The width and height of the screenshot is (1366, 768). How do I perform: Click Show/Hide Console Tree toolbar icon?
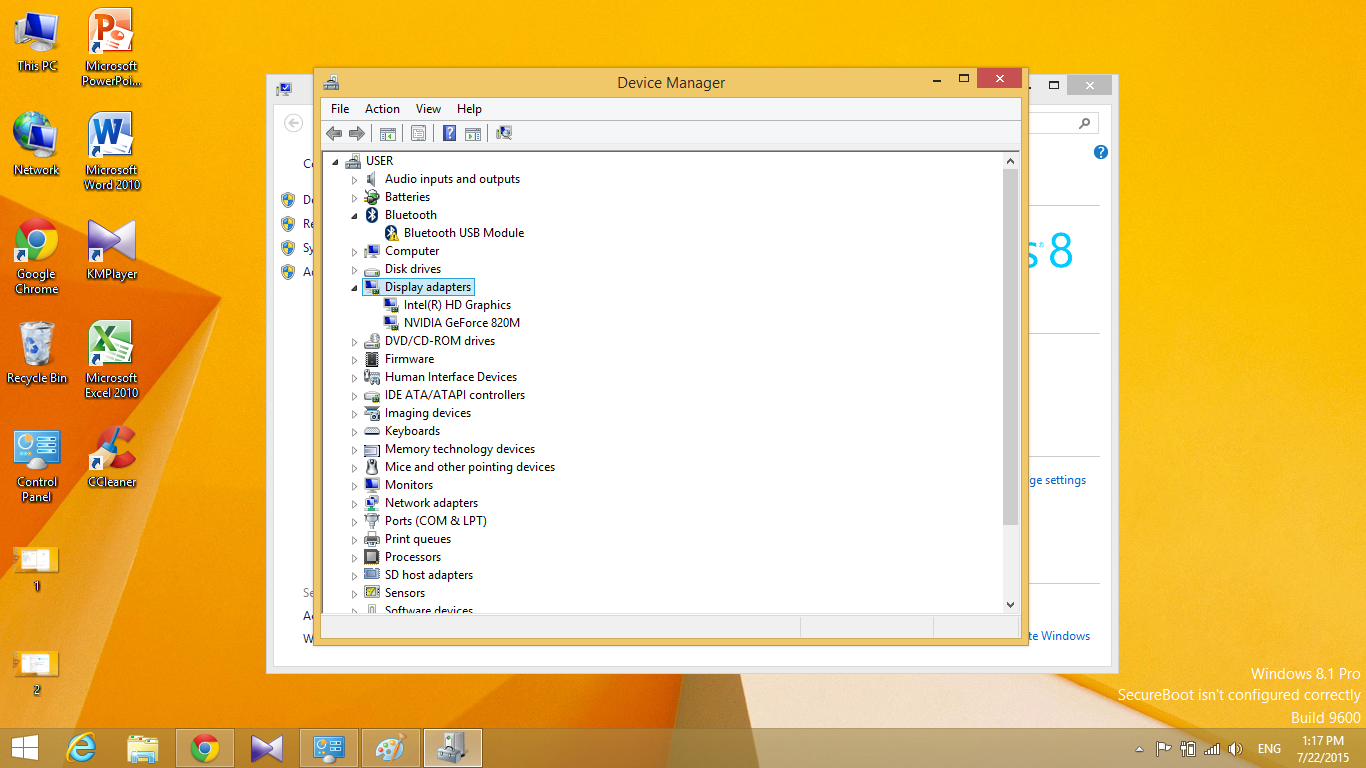pos(388,133)
